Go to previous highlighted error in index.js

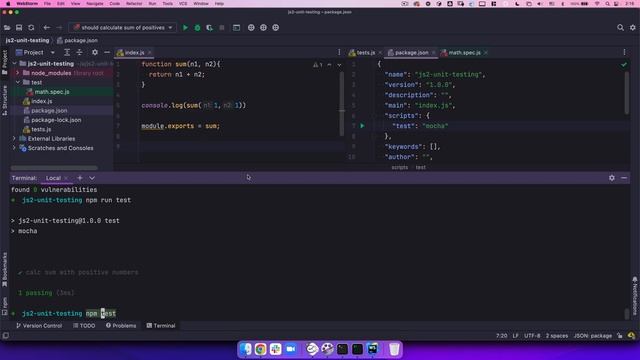[329, 65]
